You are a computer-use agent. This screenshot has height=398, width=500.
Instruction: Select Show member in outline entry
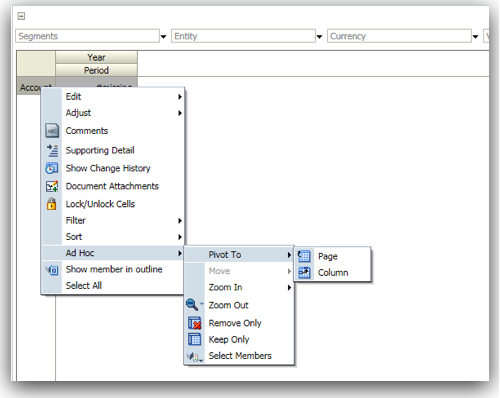tap(113, 269)
